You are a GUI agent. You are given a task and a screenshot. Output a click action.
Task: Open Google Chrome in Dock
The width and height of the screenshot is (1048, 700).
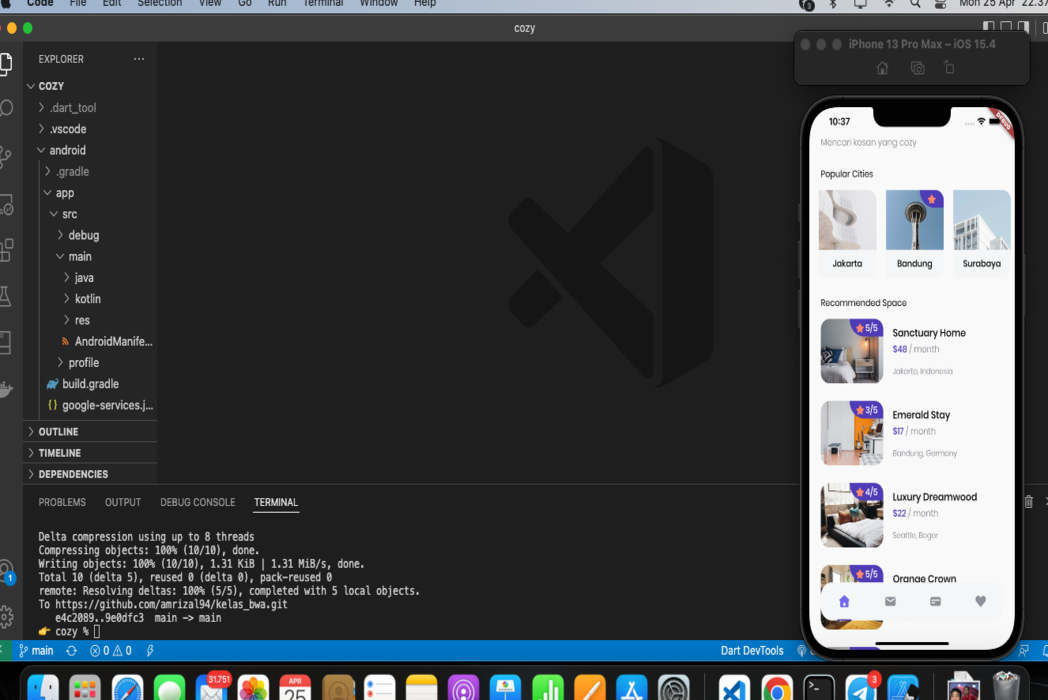tap(777, 687)
